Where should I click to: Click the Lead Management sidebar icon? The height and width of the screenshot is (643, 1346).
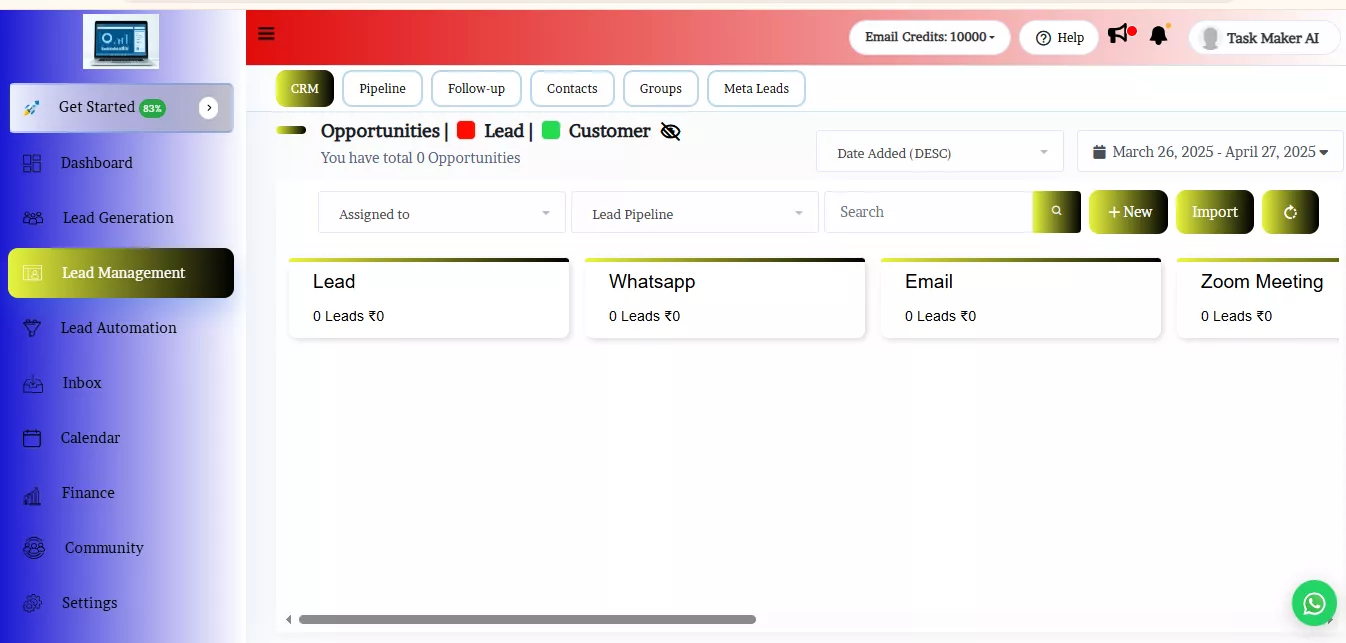tap(33, 273)
